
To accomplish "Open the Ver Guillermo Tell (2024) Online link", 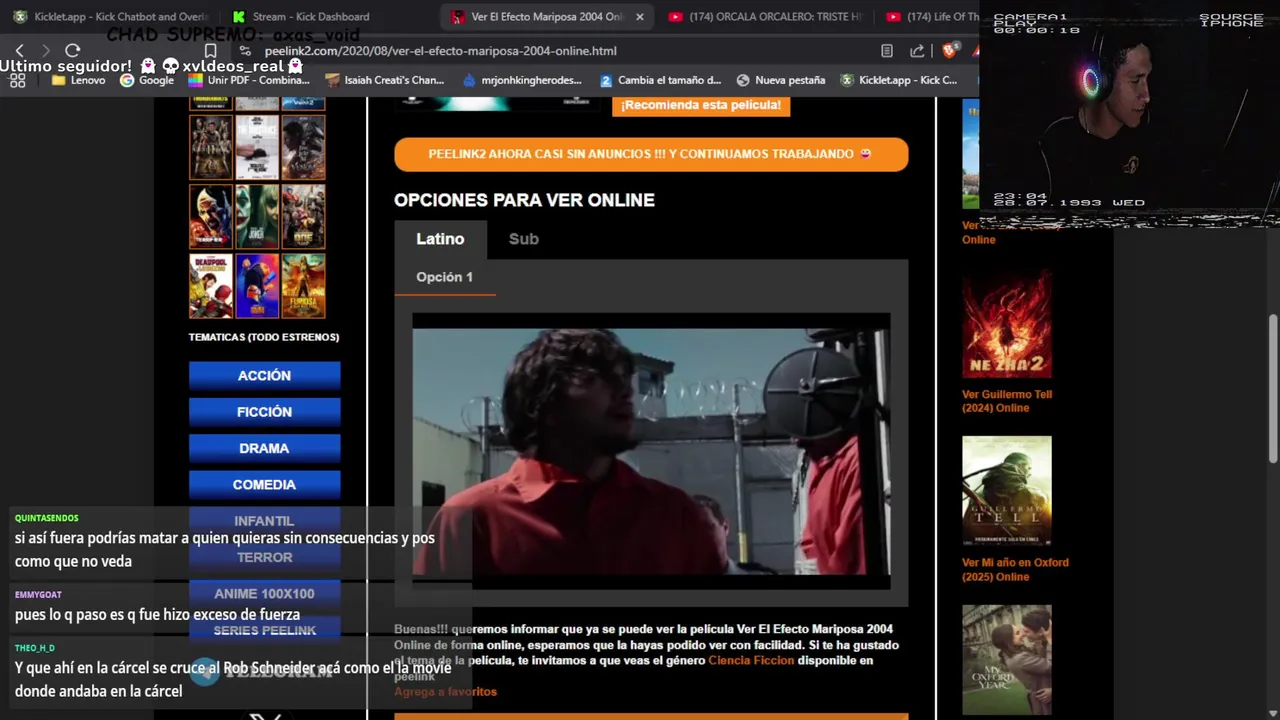I will pos(1007,401).
